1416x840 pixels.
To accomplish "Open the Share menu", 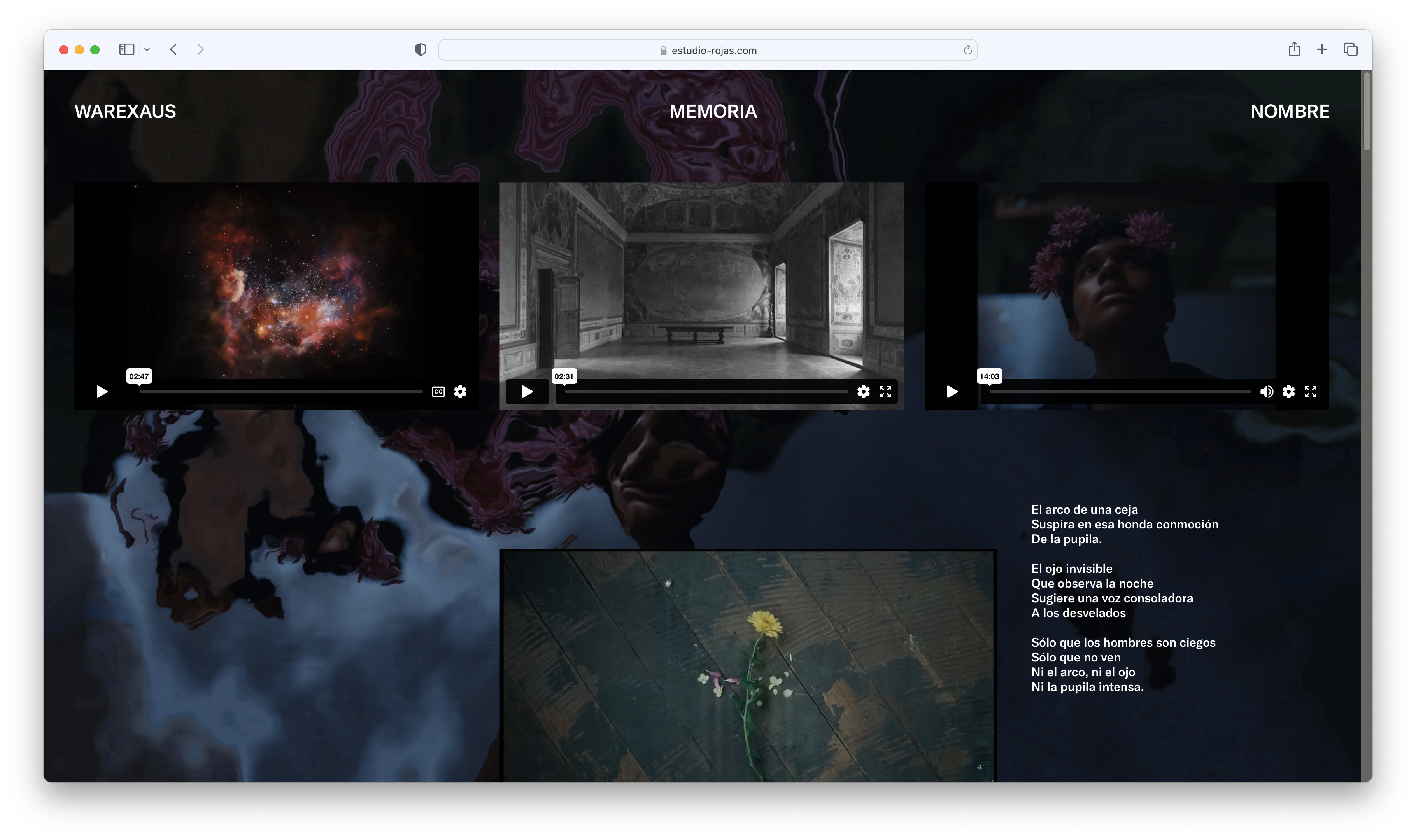I will 1294,50.
